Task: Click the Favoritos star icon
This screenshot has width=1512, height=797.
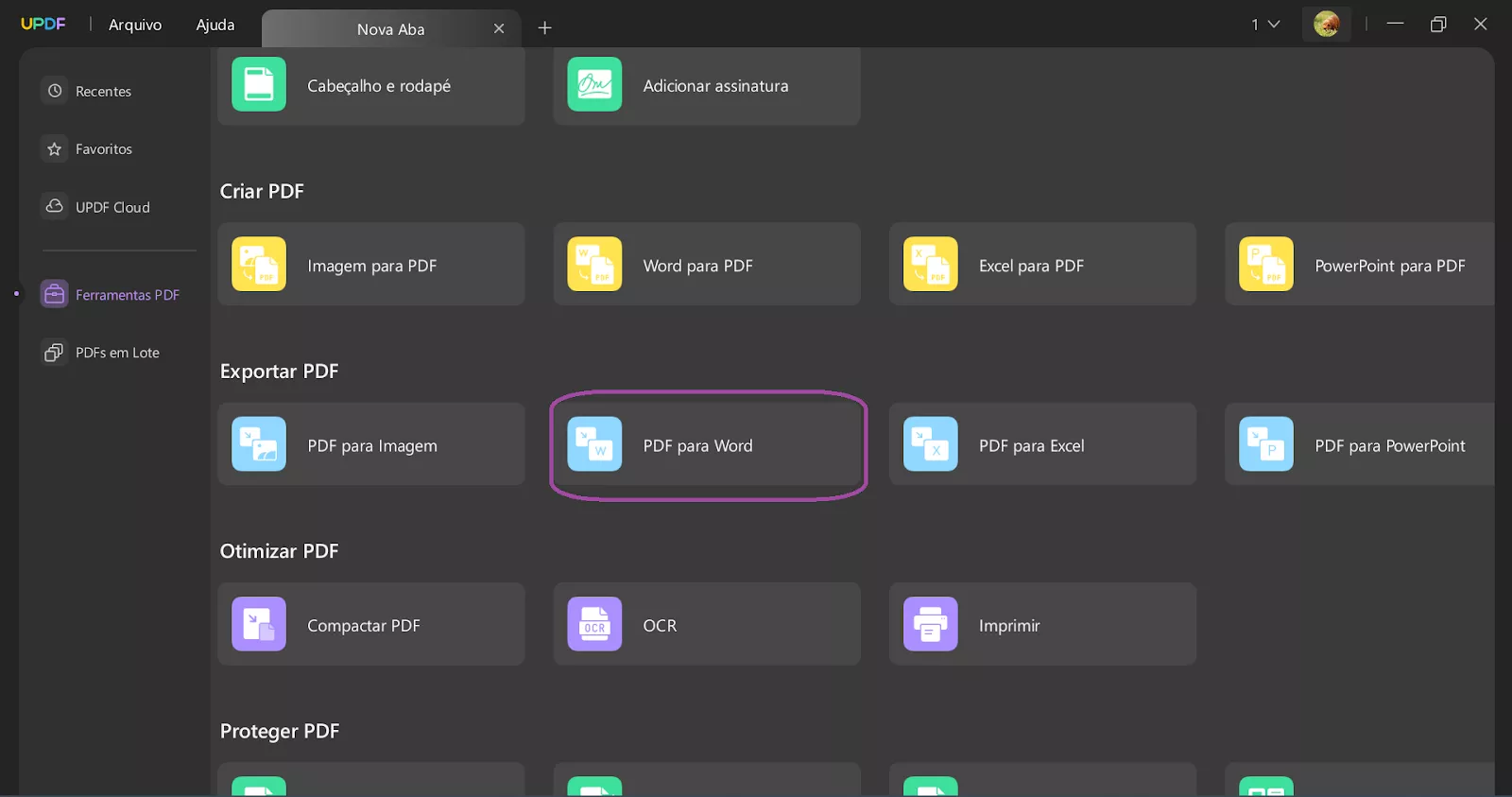Action: (x=55, y=148)
